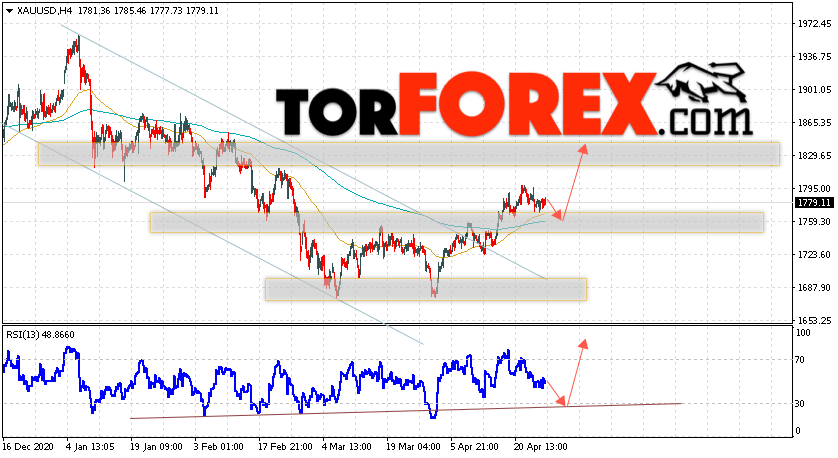Select the 3 Feb 01:00 time label
Image resolution: width=838 pixels, height=458 pixels.
[x=219, y=446]
